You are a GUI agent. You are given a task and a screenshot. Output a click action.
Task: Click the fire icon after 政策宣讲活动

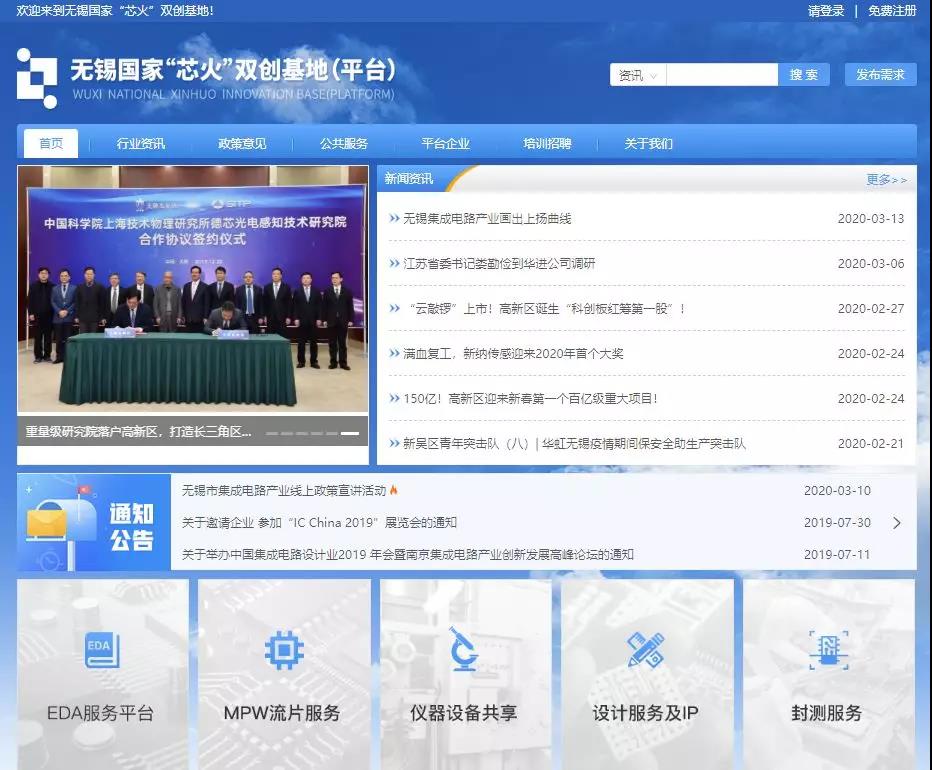tap(394, 491)
